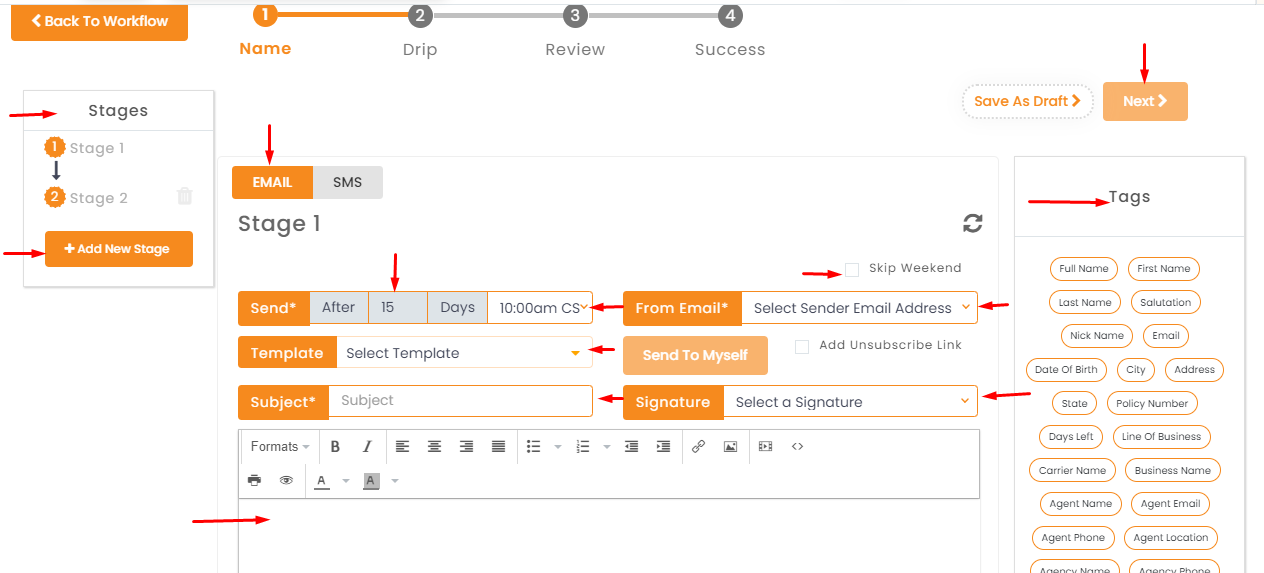
Task: Insert the Full Name tag
Action: [1084, 268]
